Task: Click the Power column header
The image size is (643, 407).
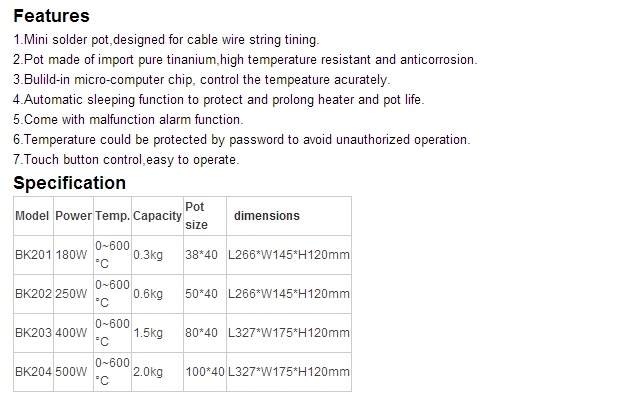Action: click(x=74, y=216)
